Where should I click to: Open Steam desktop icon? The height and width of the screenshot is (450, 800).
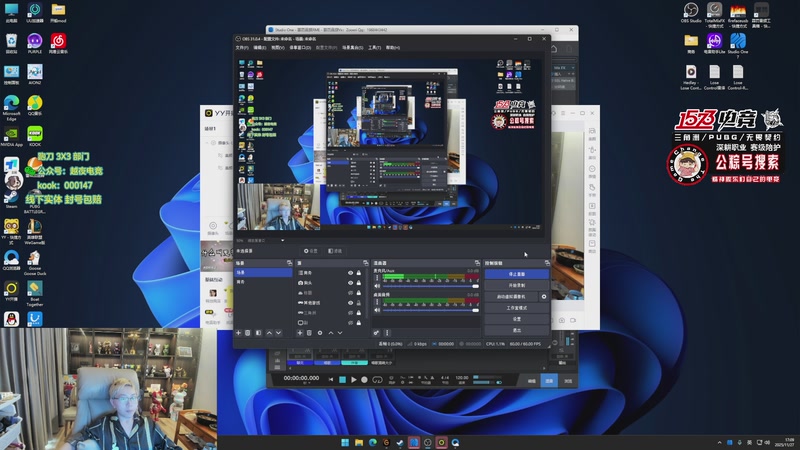pos(11,196)
